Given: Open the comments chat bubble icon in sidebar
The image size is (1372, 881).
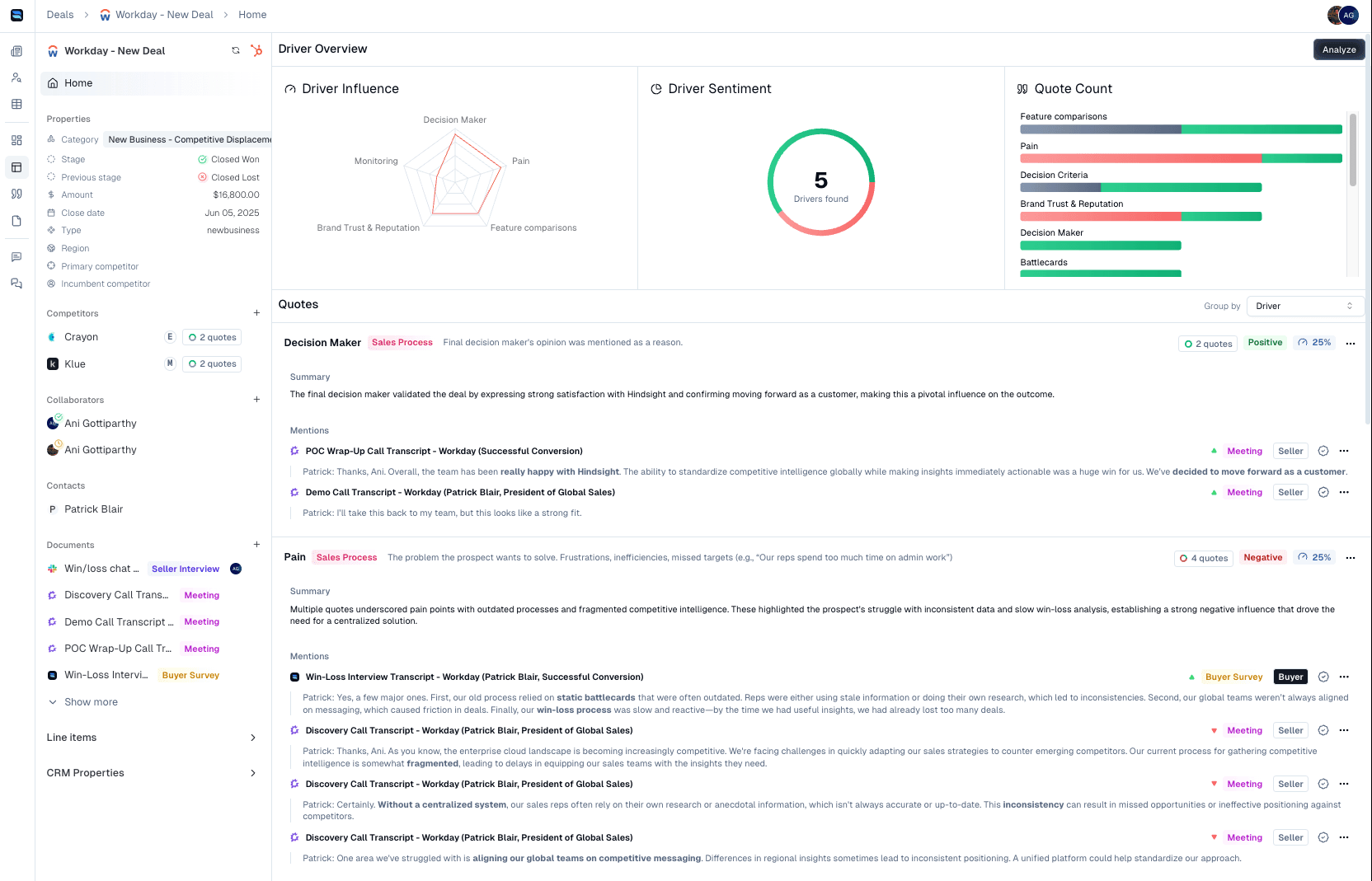Looking at the screenshot, I should point(16,256).
